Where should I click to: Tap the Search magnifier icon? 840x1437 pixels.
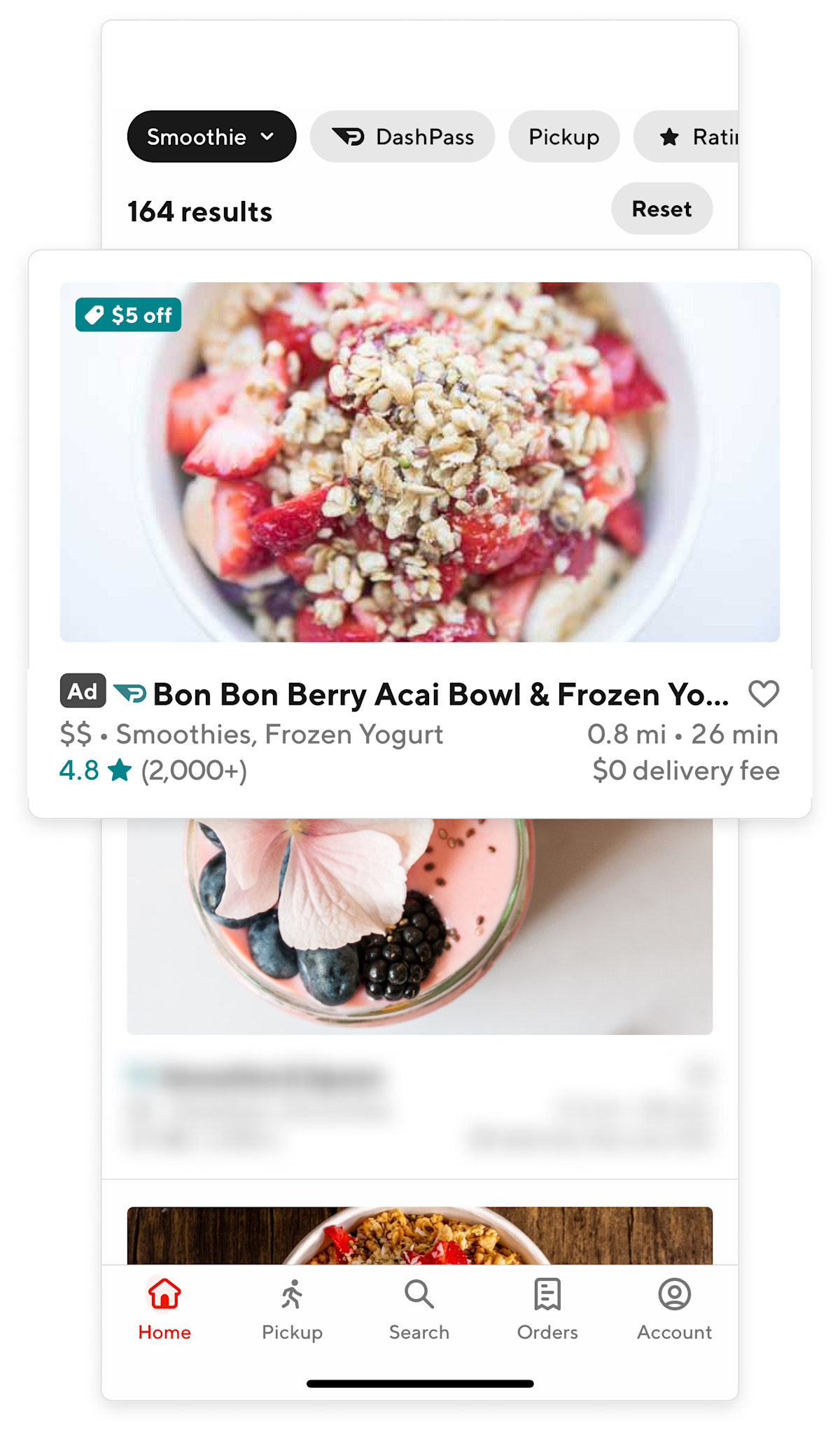(419, 1294)
